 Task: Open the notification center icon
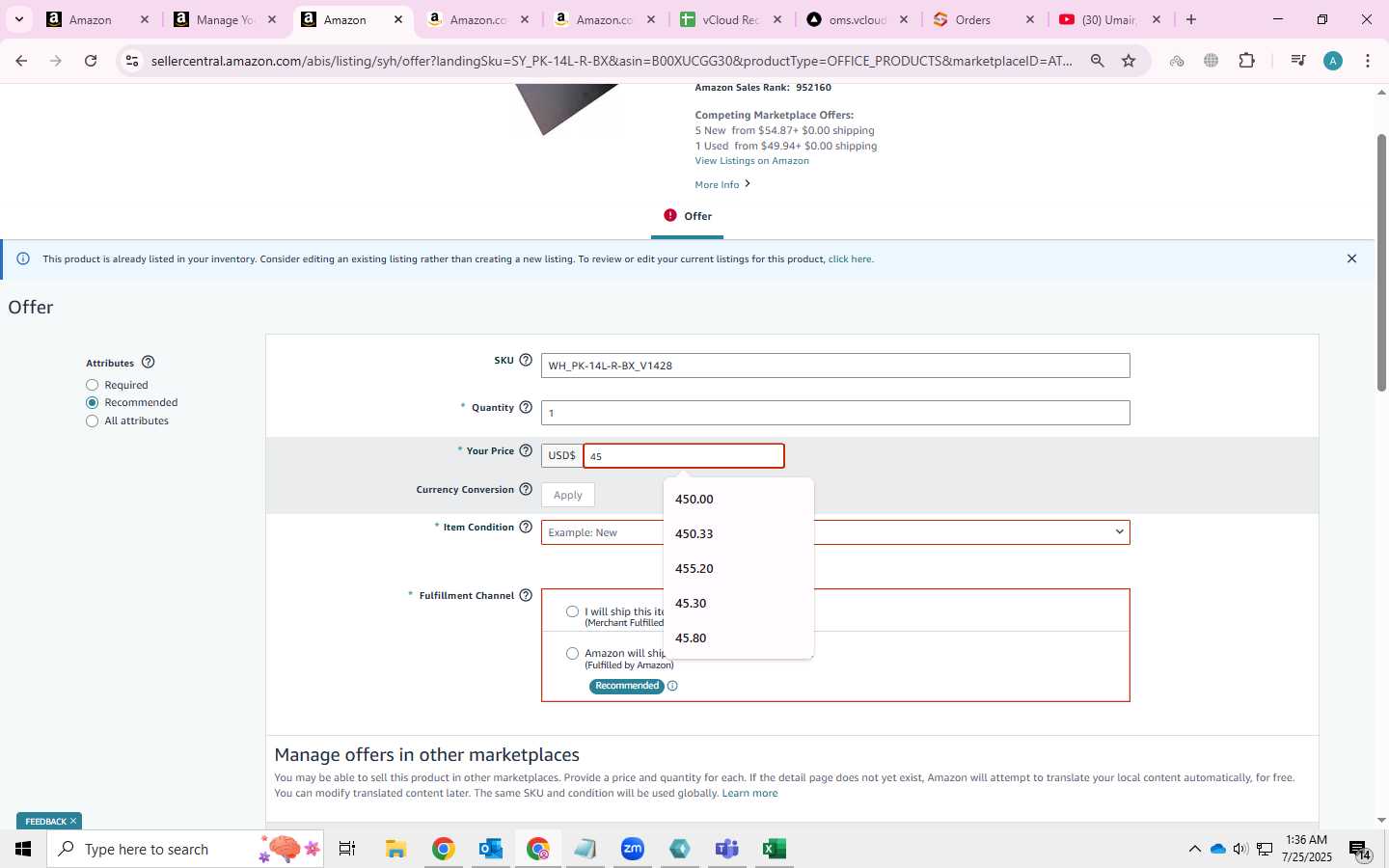1359,850
